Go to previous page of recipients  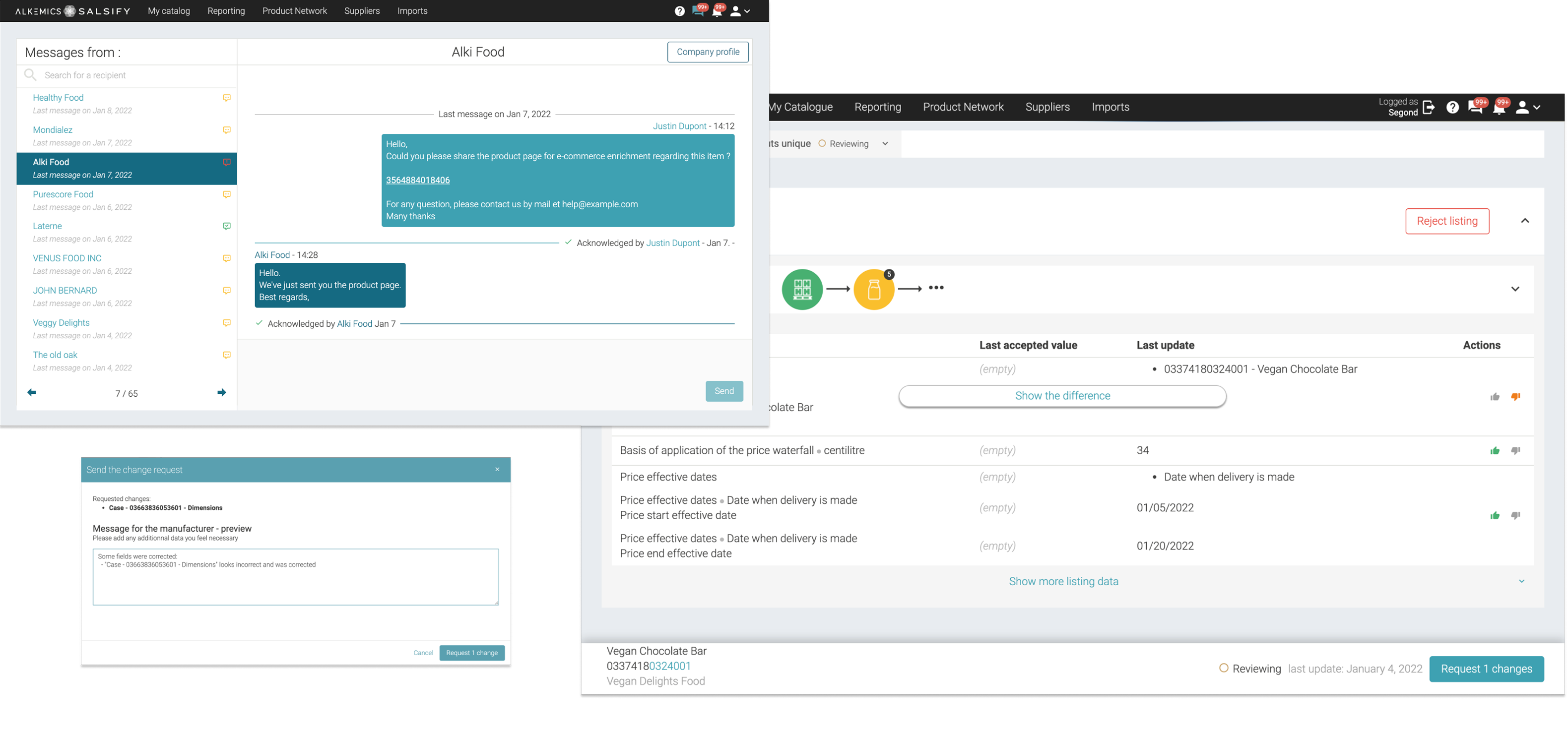click(32, 392)
